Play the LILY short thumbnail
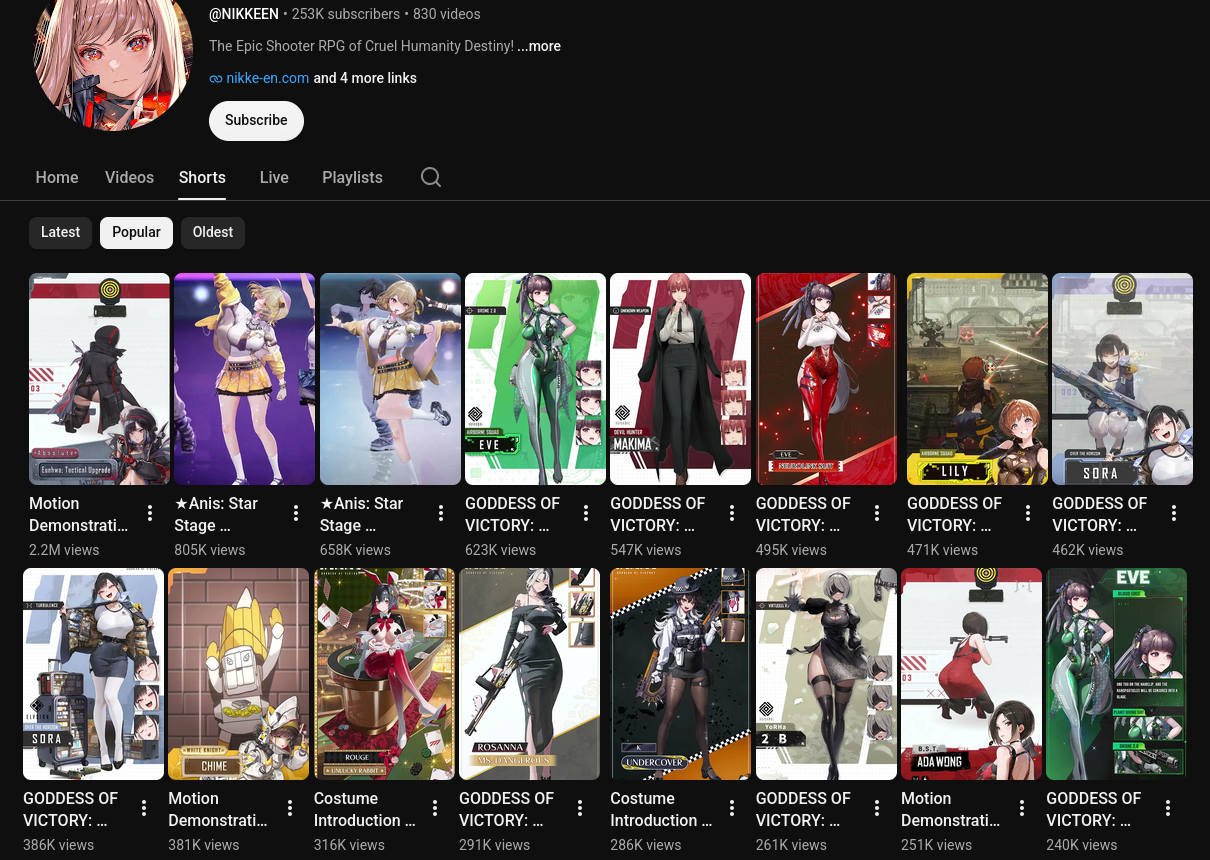The width and height of the screenshot is (1210, 860). click(x=977, y=379)
